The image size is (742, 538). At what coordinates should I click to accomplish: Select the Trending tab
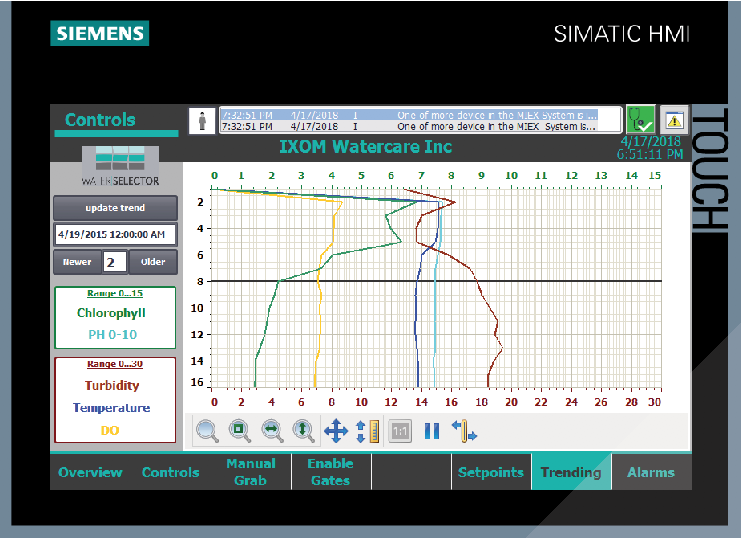(x=571, y=472)
